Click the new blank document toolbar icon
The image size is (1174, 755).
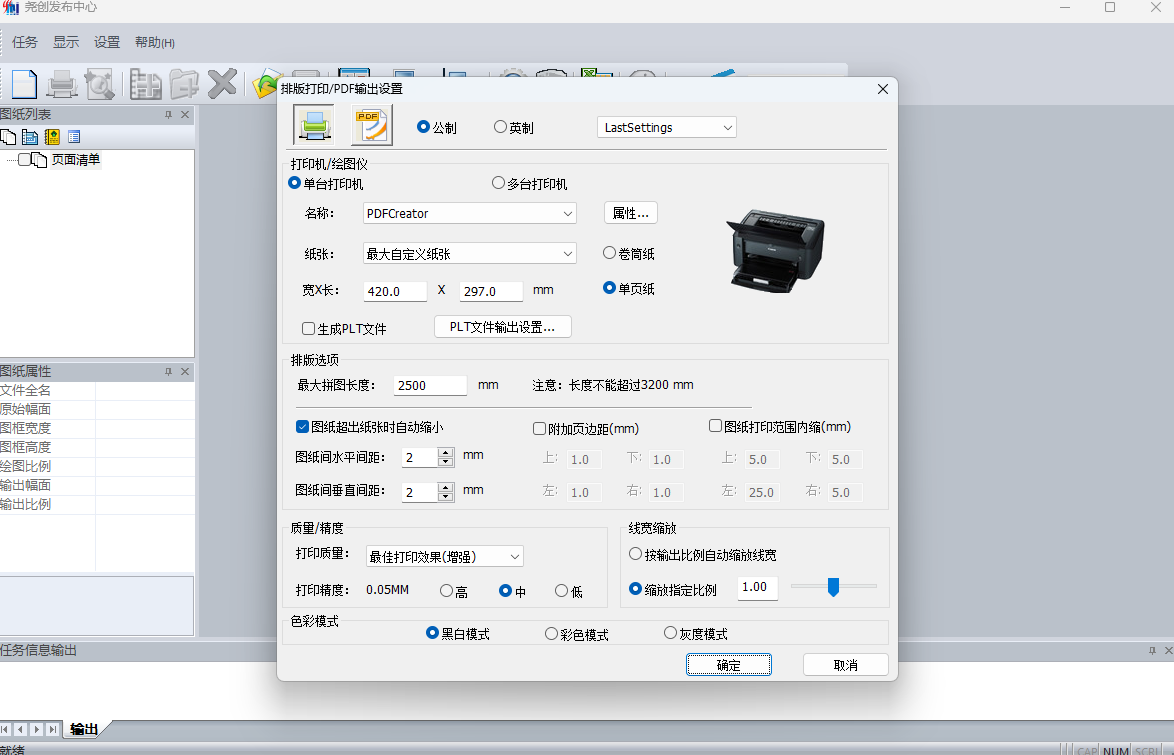(x=23, y=84)
